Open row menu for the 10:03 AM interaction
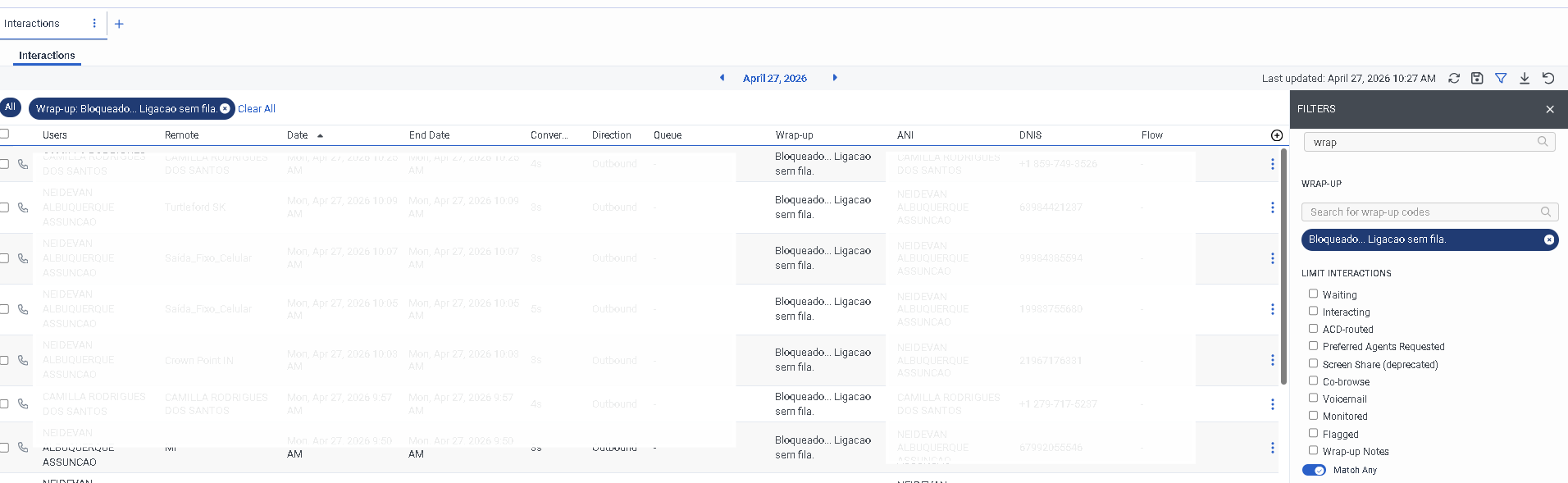The image size is (1568, 483). [1273, 360]
